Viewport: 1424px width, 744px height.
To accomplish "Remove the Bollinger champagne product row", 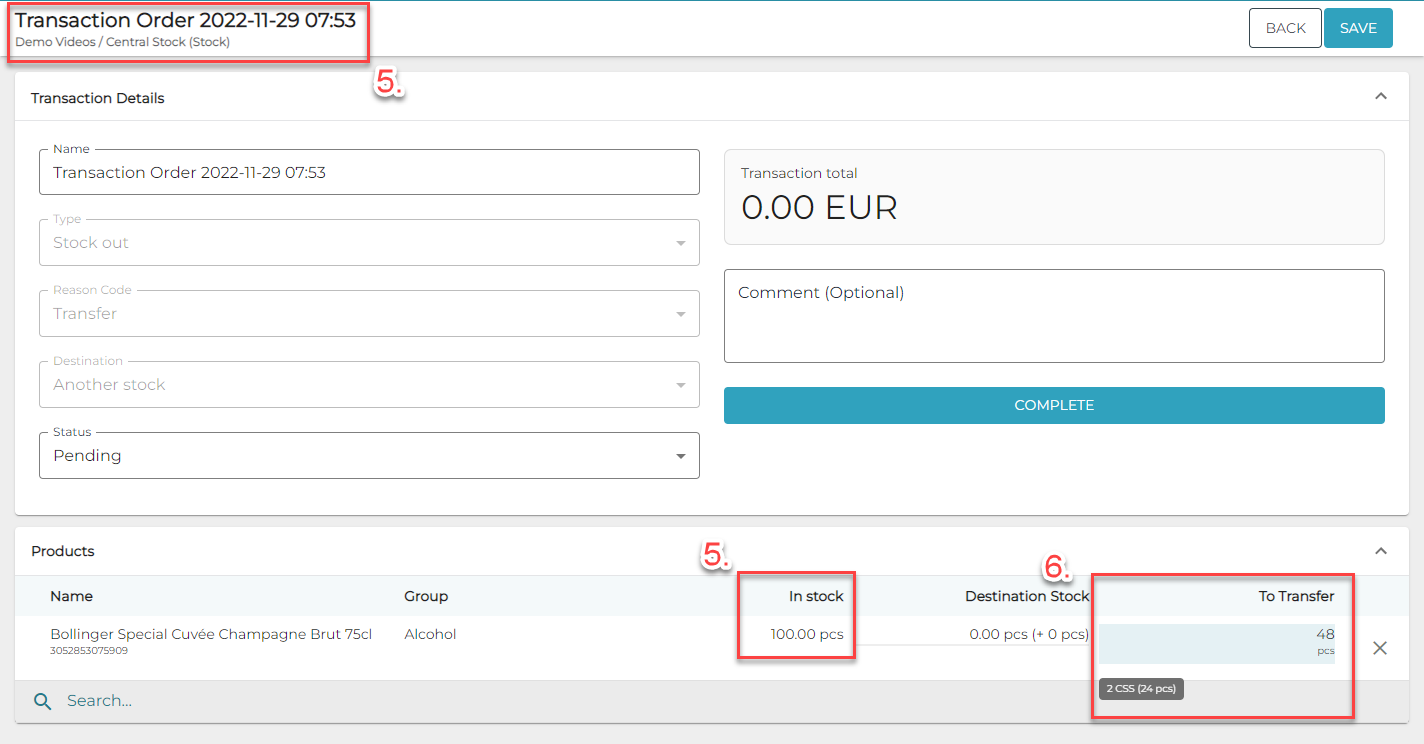I will pos(1380,648).
